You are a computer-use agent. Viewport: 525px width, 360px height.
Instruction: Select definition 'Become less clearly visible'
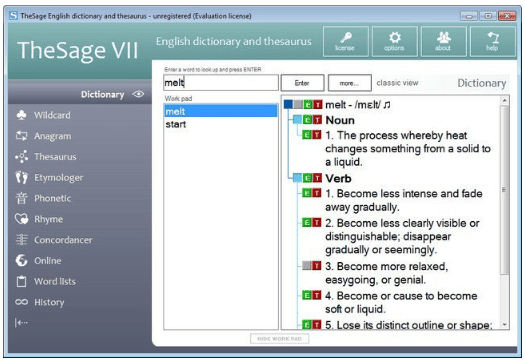click(x=402, y=236)
